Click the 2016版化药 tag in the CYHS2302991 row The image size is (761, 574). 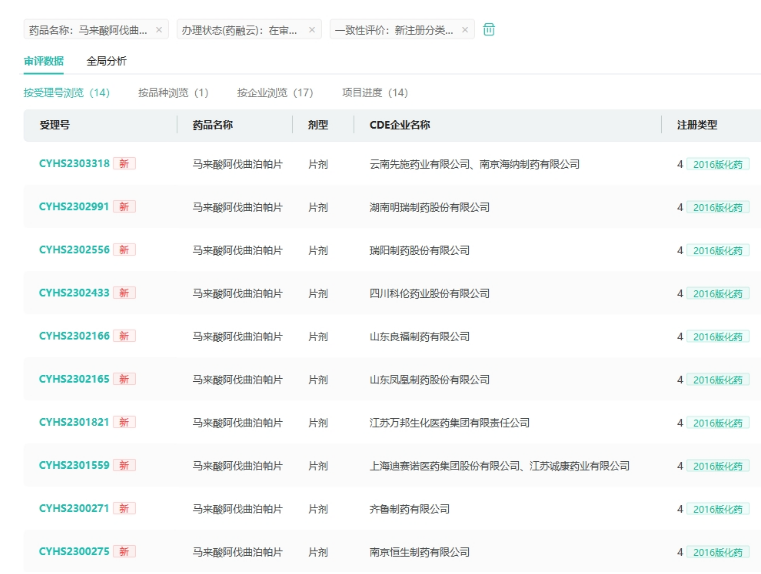click(718, 208)
